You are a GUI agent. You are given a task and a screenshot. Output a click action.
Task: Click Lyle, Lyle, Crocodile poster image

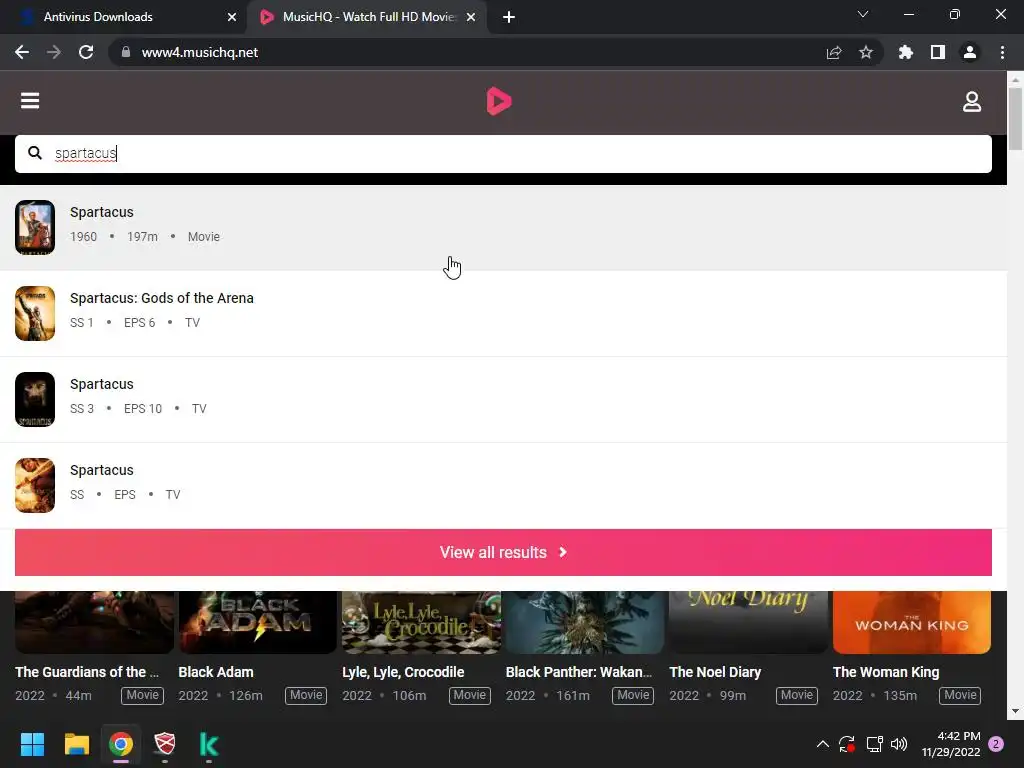(x=421, y=622)
